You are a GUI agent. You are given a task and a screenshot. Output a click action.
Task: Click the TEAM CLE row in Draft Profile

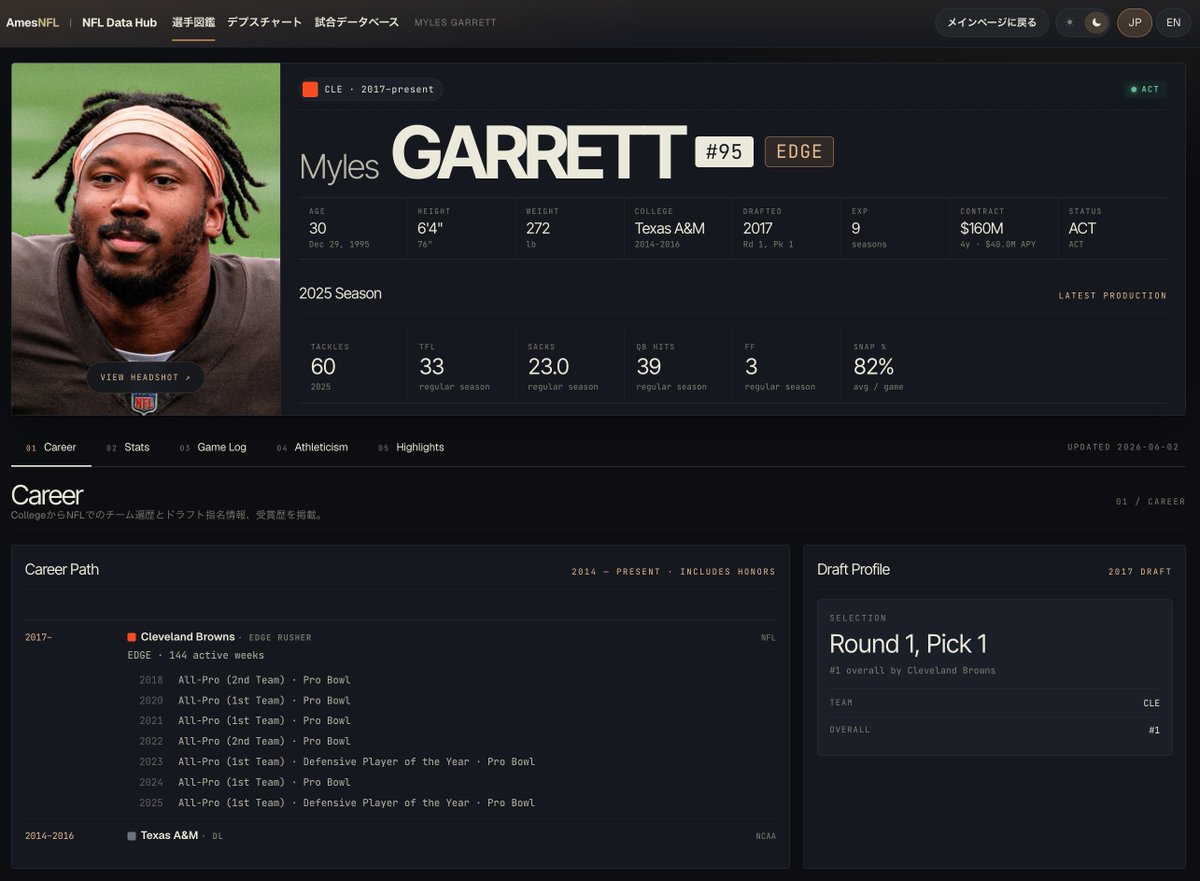click(995, 703)
